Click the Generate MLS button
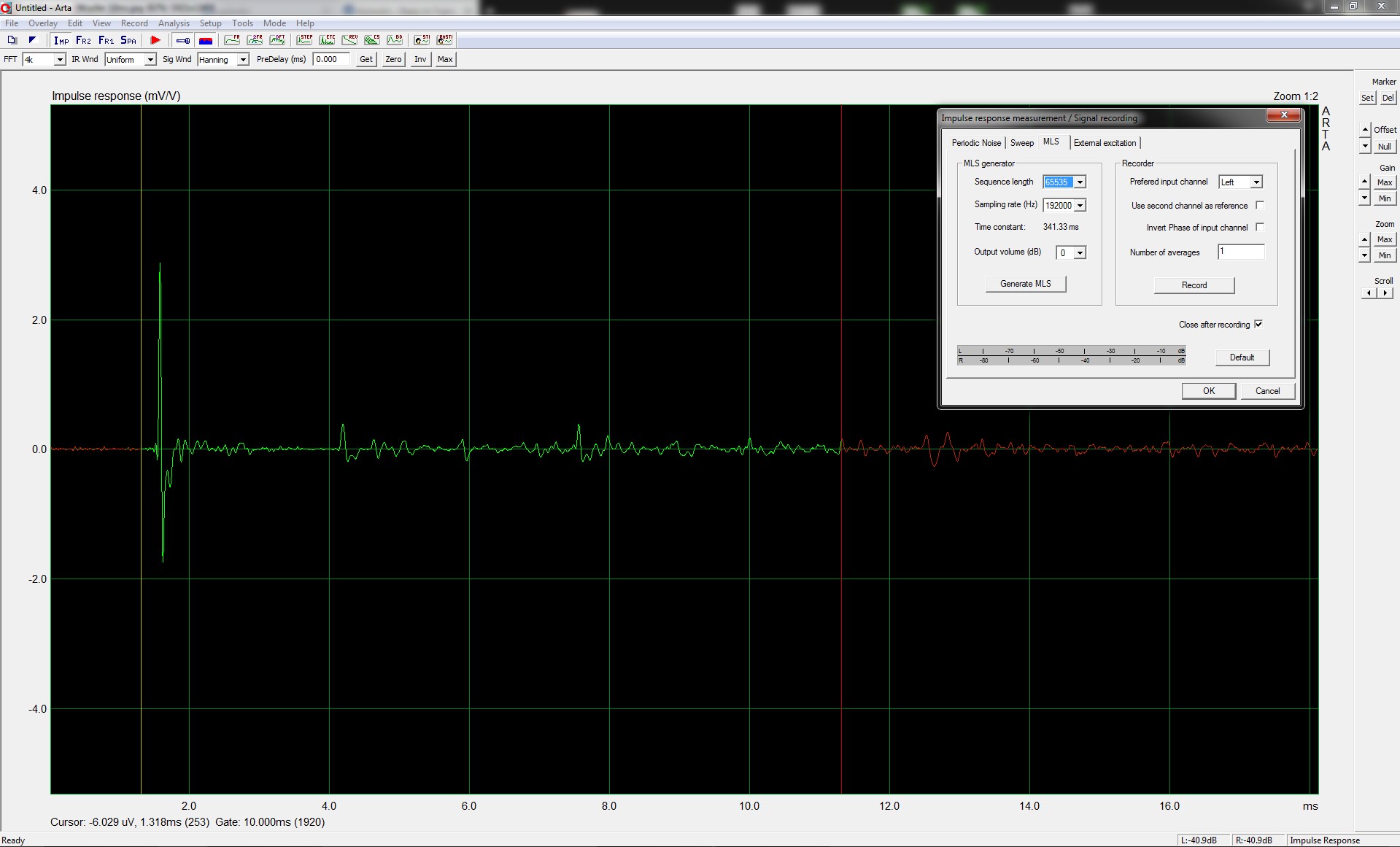 [x=1026, y=284]
